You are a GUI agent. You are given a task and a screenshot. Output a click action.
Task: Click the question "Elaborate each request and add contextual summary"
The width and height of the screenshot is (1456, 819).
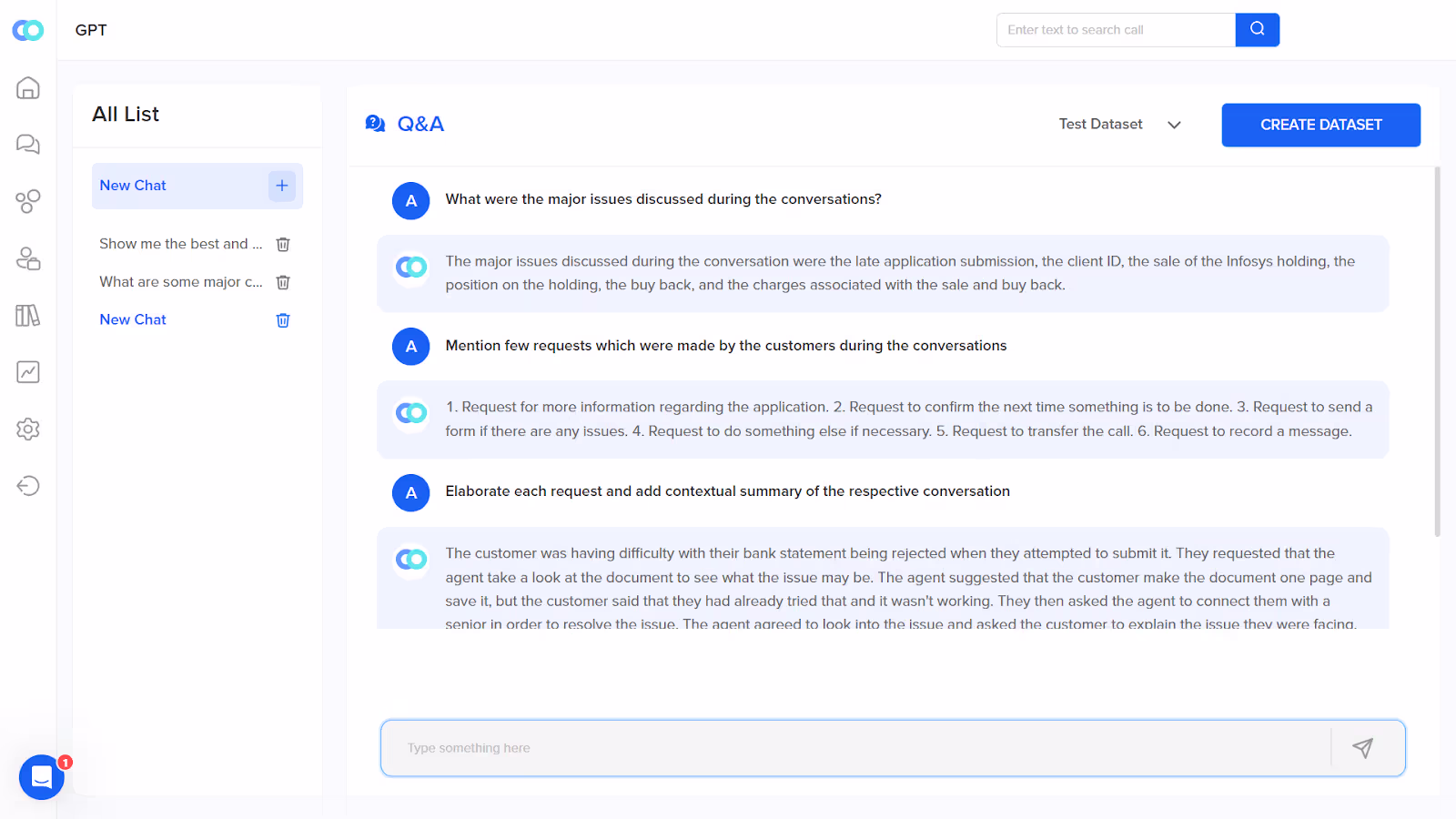click(728, 491)
